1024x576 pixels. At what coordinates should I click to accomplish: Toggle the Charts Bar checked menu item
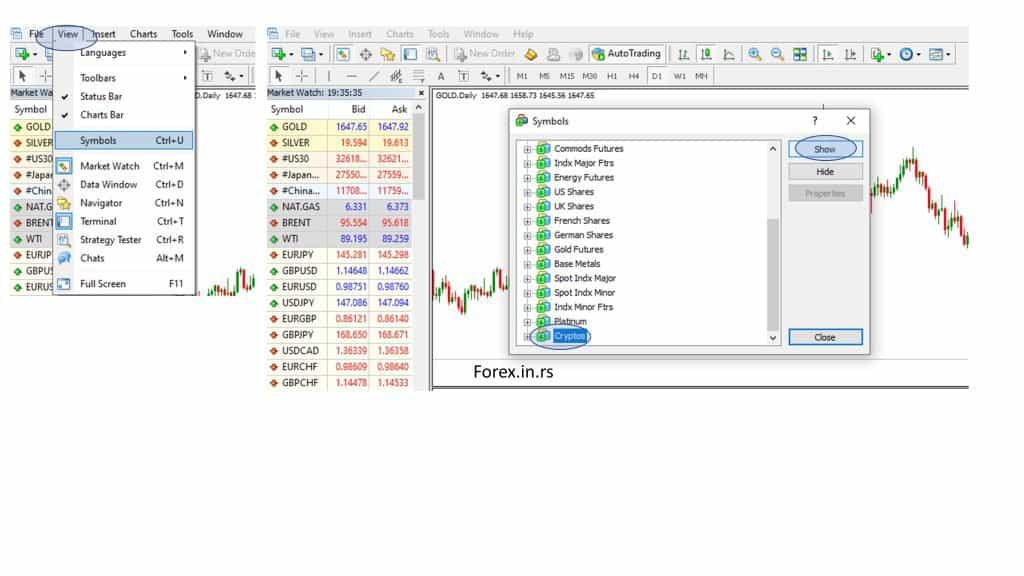101,115
